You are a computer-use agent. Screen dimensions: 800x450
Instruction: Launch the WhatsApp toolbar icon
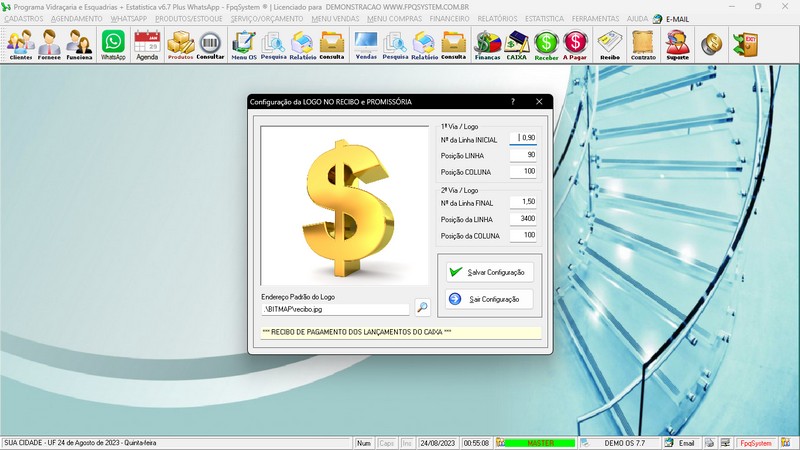[113, 45]
